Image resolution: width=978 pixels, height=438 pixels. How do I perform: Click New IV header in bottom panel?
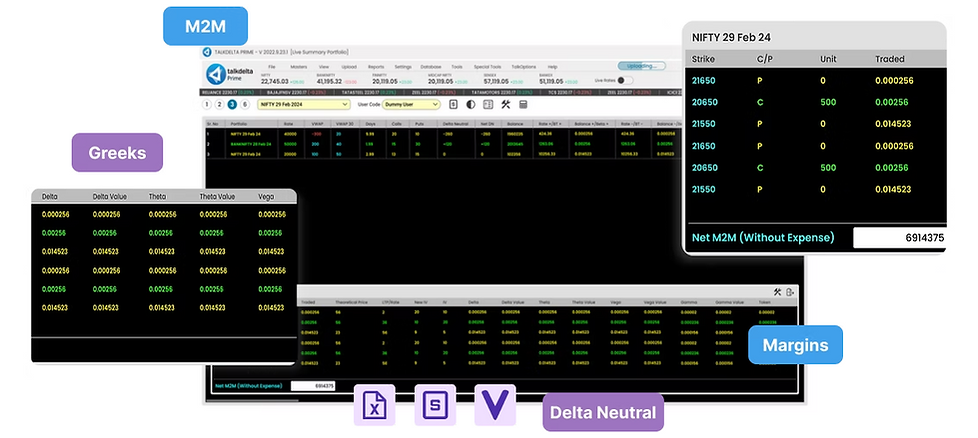coord(421,302)
